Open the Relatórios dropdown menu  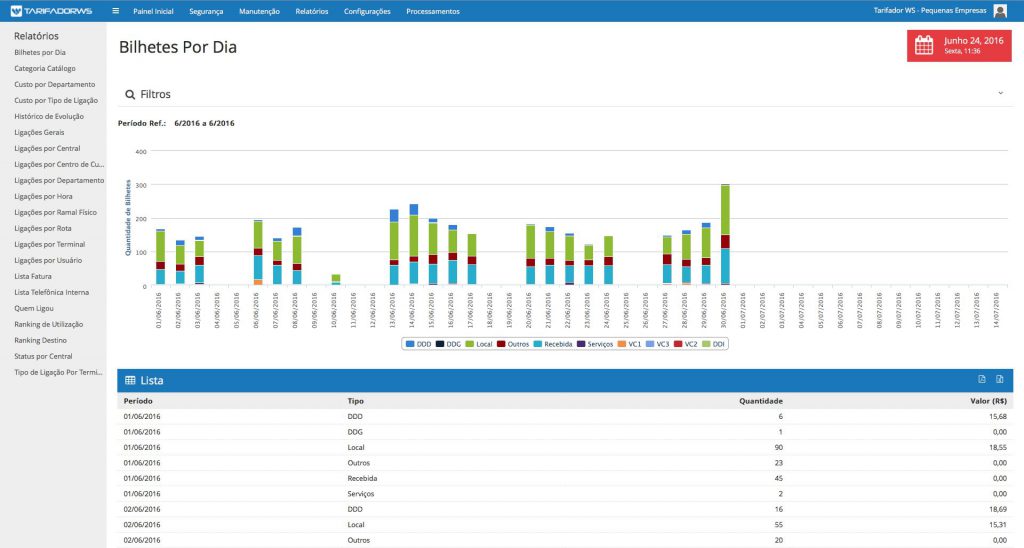[x=311, y=11]
